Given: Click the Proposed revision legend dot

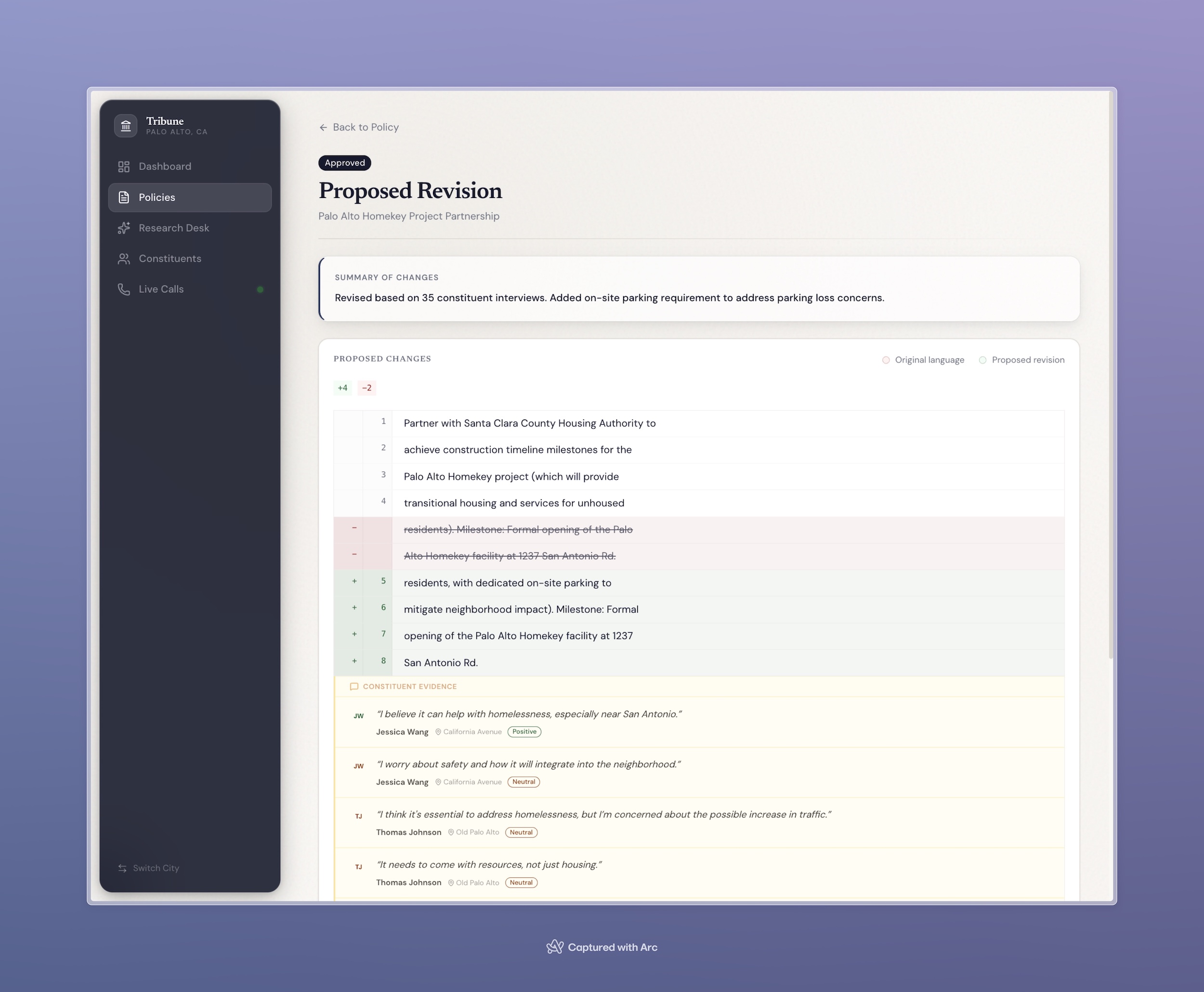Looking at the screenshot, I should point(982,360).
